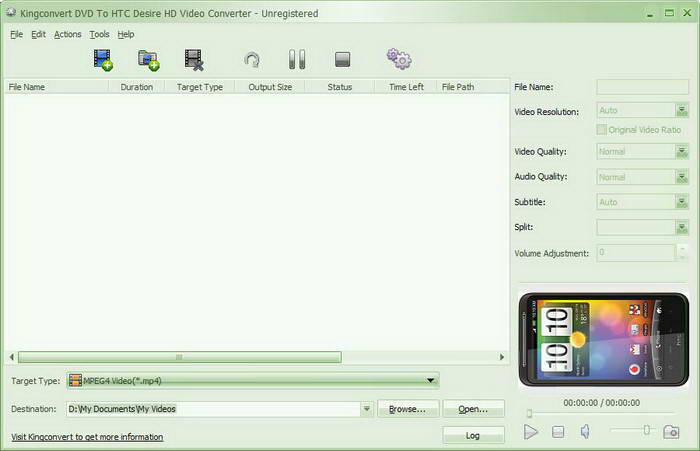The width and height of the screenshot is (700, 451).
Task: Click the Remove Video toolbar icon
Action: (194, 60)
